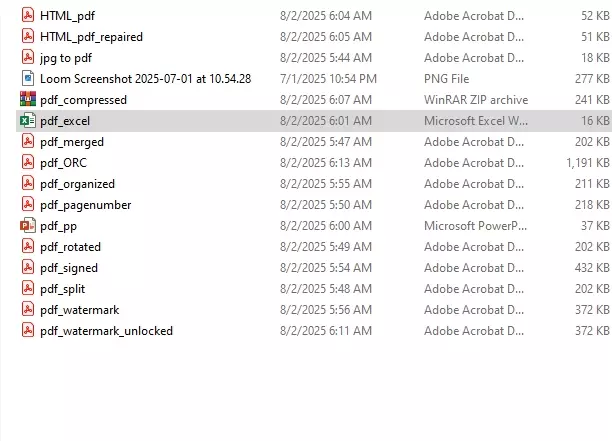Select the pdf_organized file name
Screen dimensions: 612x441
(77, 184)
